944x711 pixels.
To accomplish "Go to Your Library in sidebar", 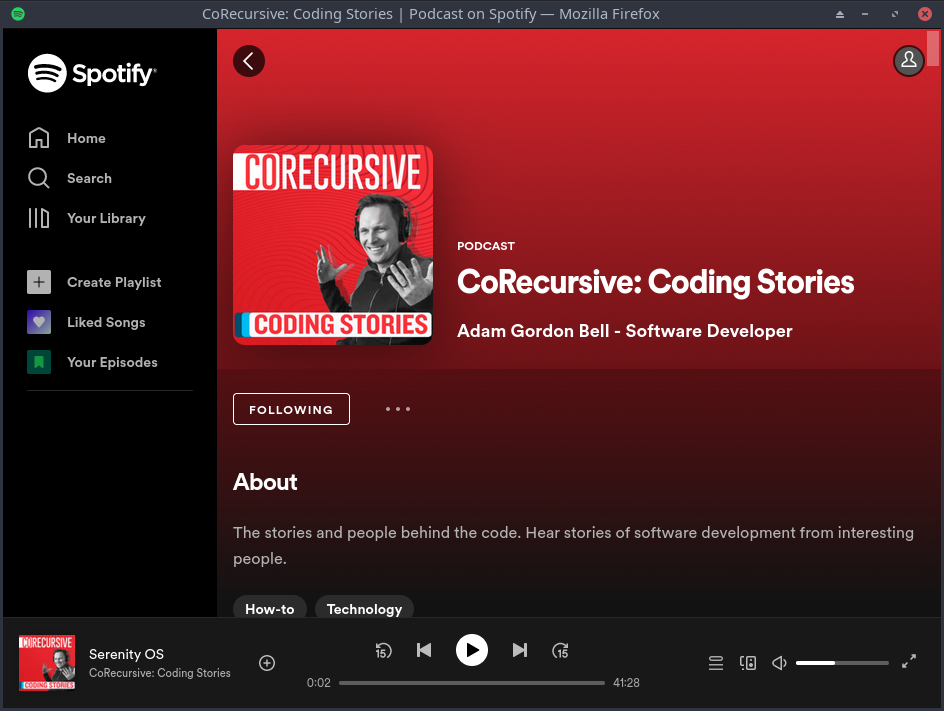I will (x=105, y=218).
